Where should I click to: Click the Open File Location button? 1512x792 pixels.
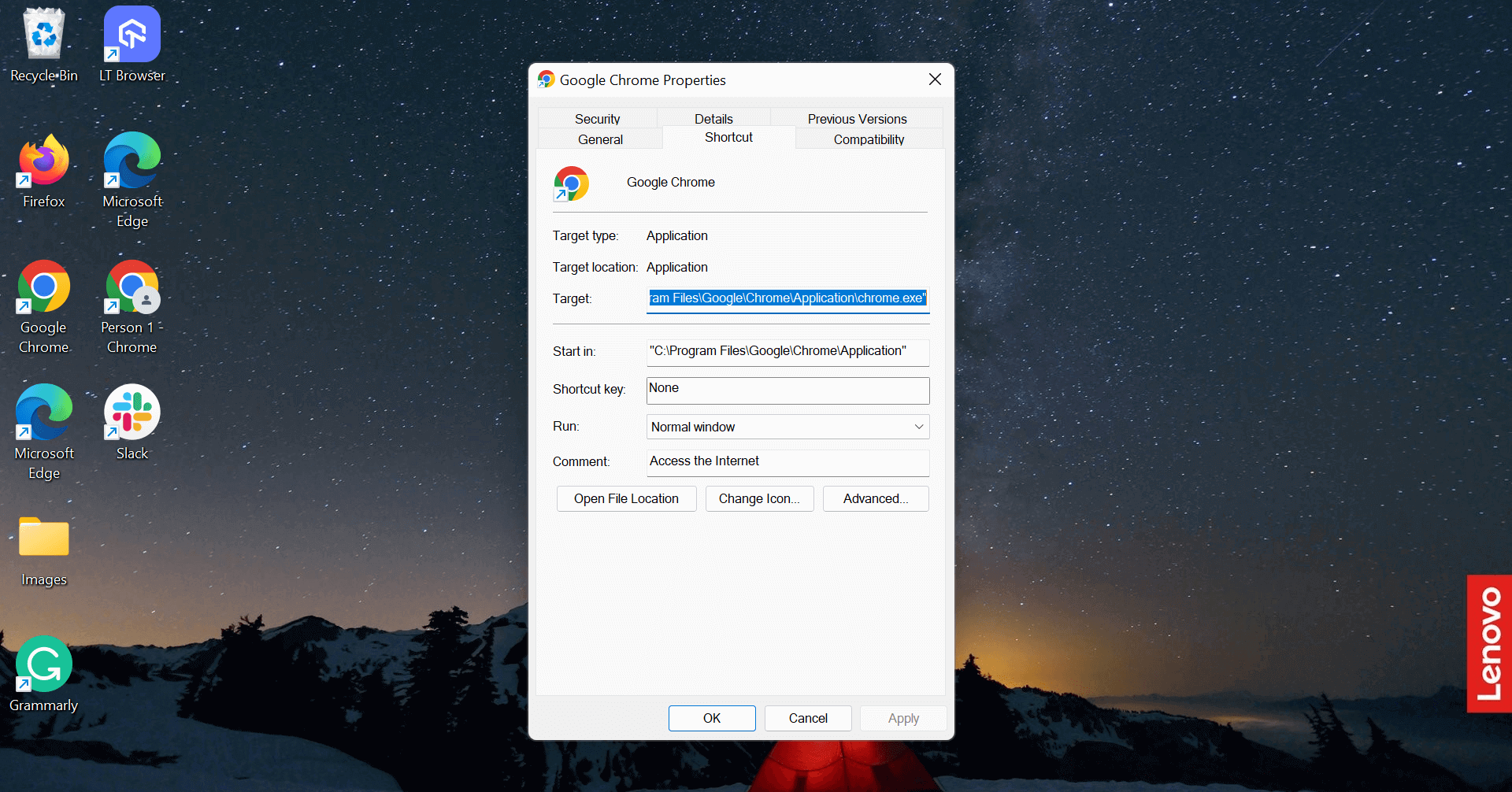tap(626, 498)
